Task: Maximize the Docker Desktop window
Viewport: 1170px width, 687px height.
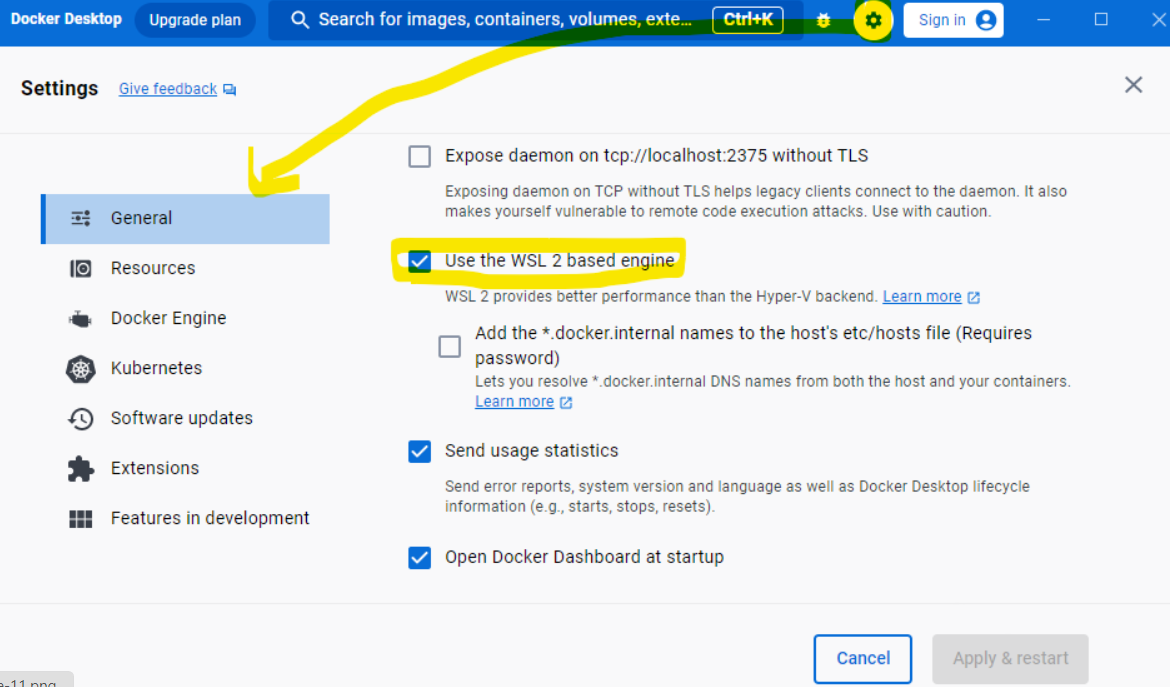Action: (1101, 20)
